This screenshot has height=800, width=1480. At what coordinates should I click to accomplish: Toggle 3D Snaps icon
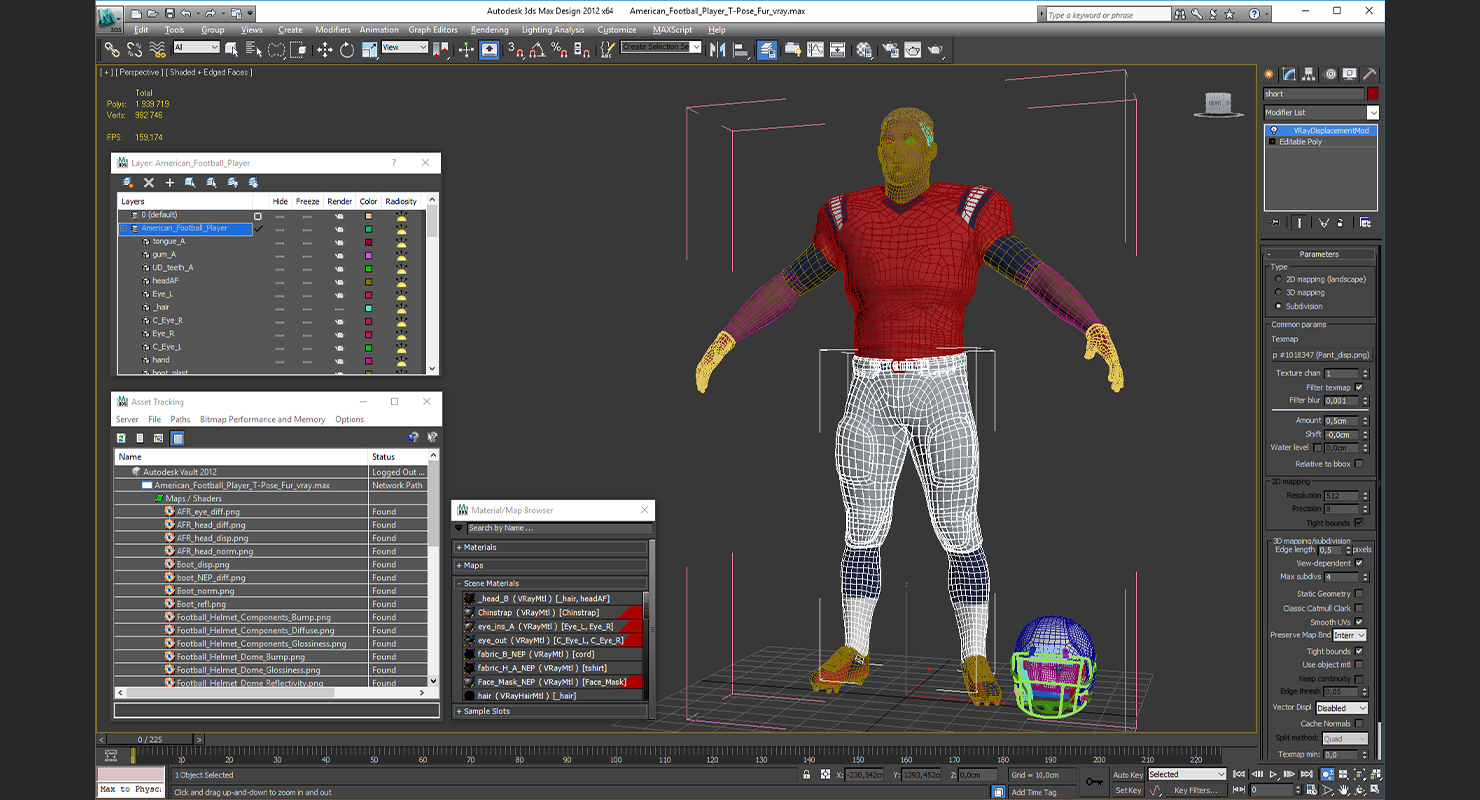tap(515, 49)
